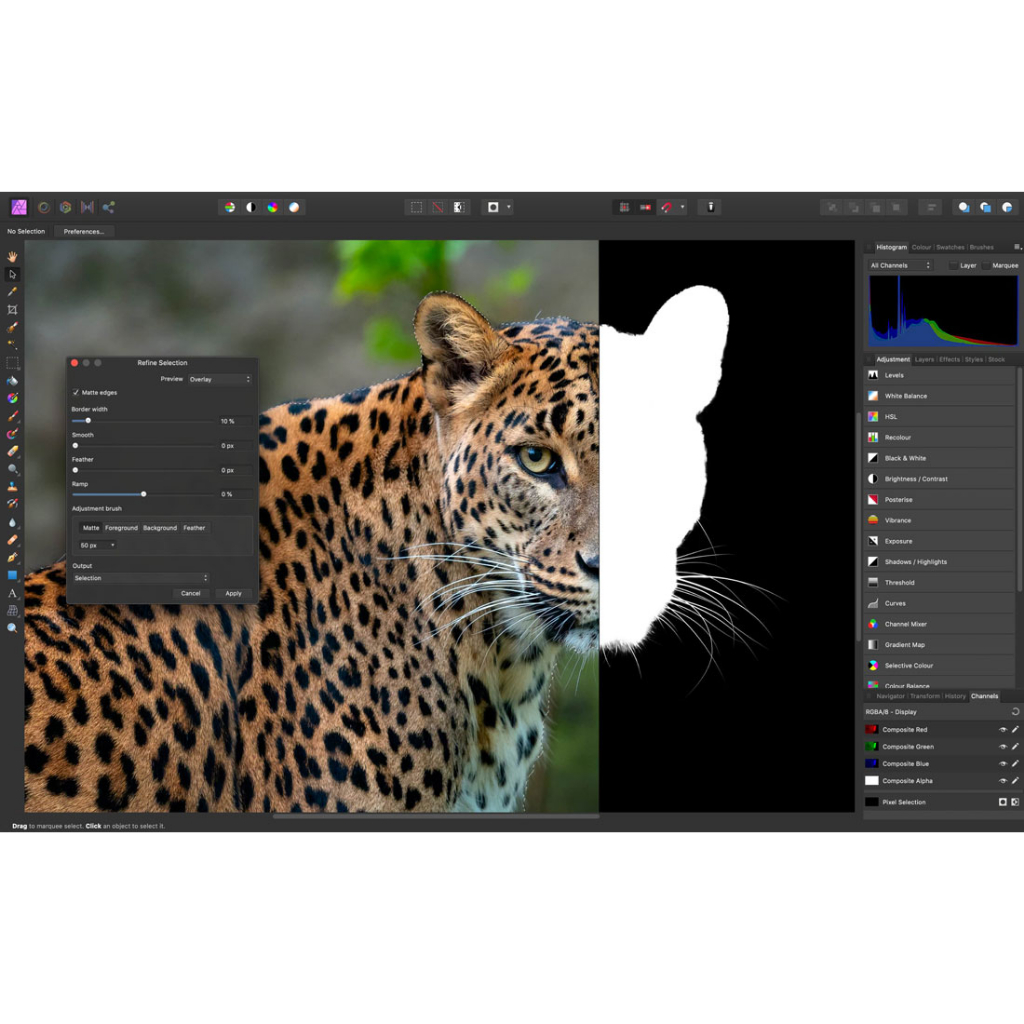Hide the Composite Red channel

(x=1002, y=729)
